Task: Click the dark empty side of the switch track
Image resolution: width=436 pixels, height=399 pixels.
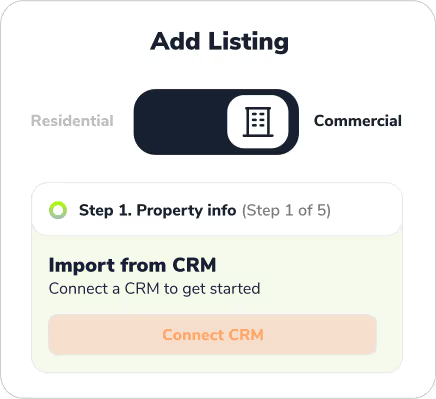Action: point(182,122)
